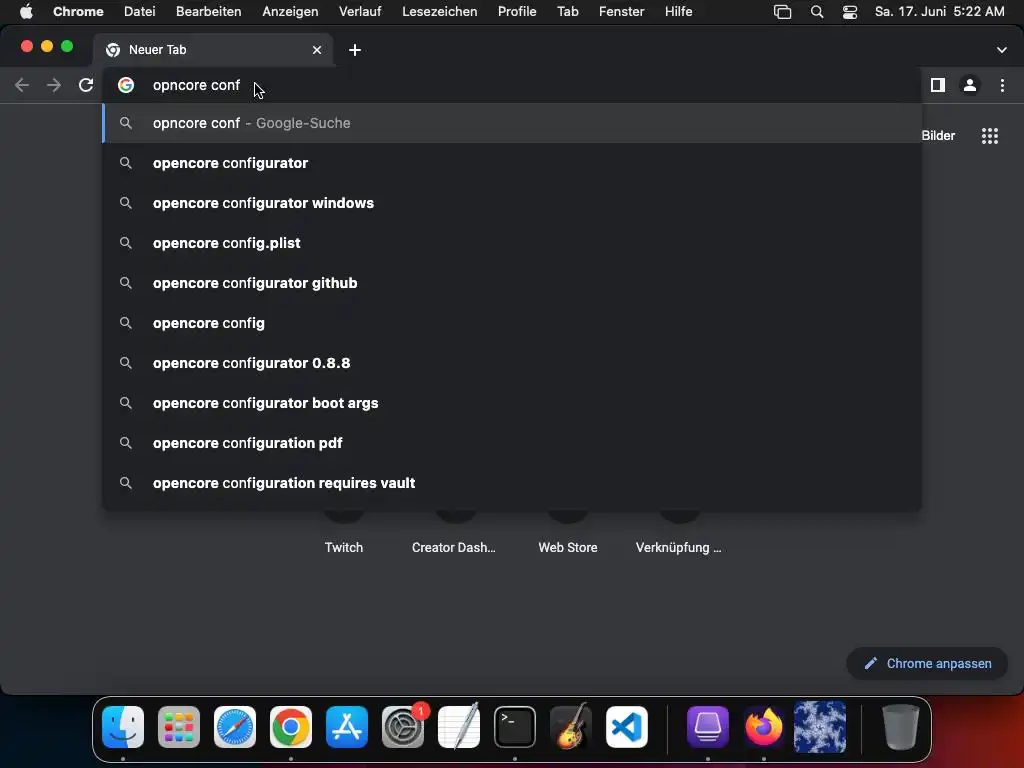This screenshot has width=1024, height=768.
Task: Pick 'opencore configurator github' suggestion
Action: 512,283
